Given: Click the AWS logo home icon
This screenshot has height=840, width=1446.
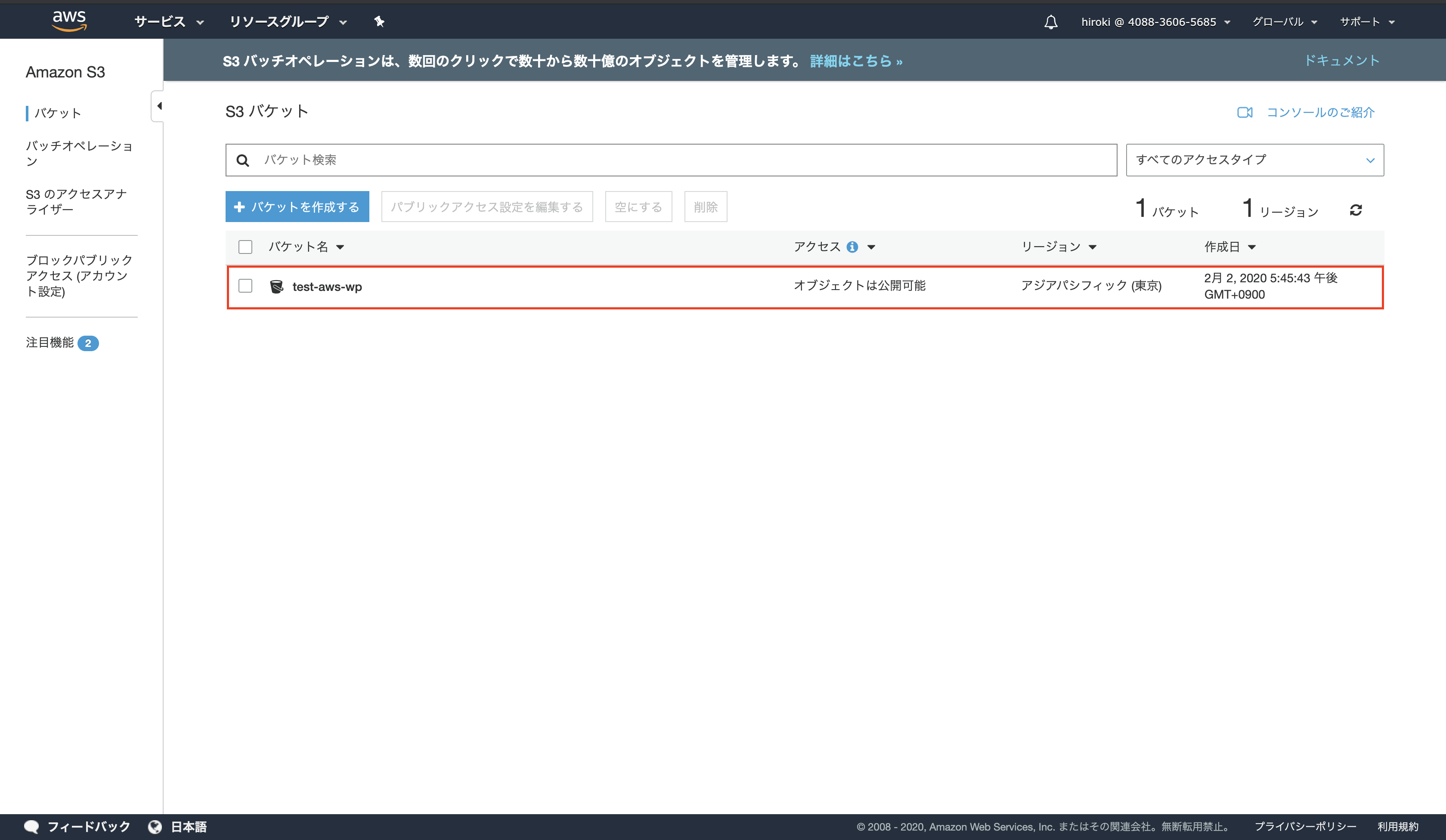Looking at the screenshot, I should coord(69,21).
